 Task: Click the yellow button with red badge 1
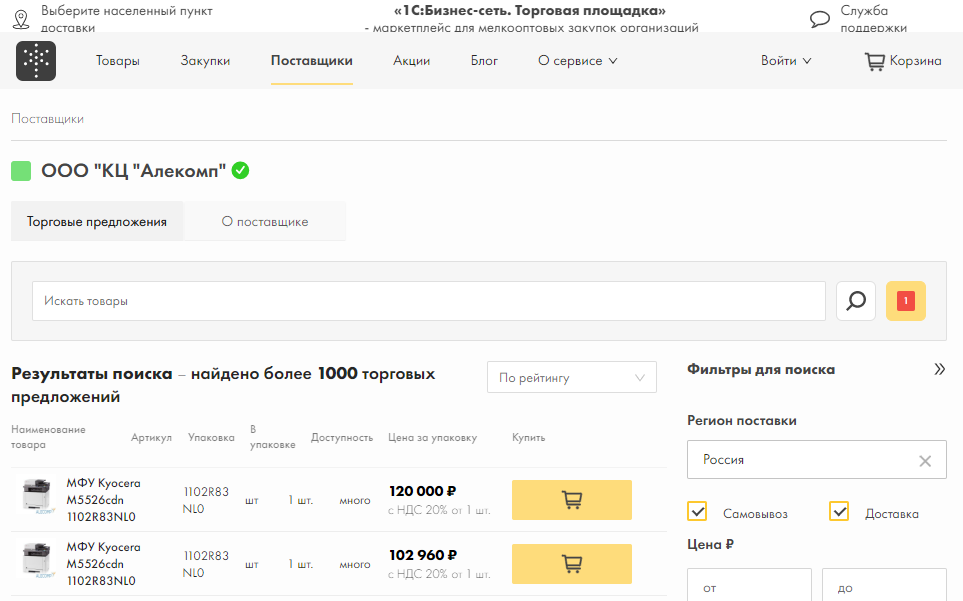click(905, 301)
